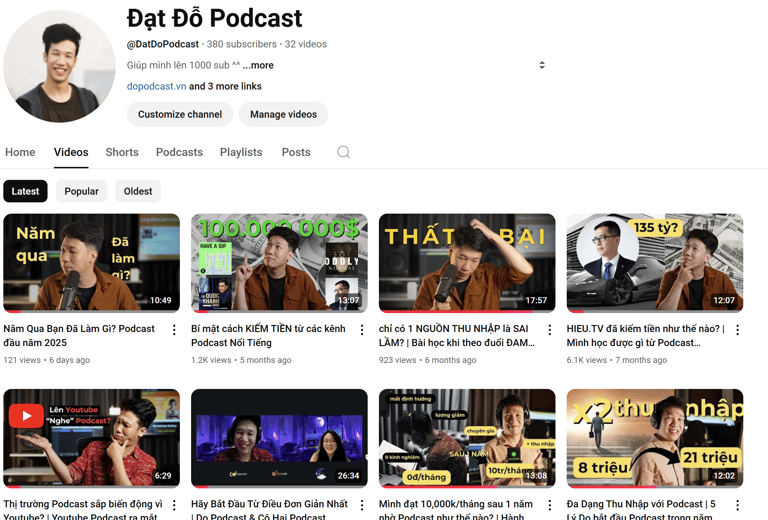Viewport: 768px width, 520px height.
Task: Show the 'and 3 more links' list
Action: pyautogui.click(x=225, y=86)
